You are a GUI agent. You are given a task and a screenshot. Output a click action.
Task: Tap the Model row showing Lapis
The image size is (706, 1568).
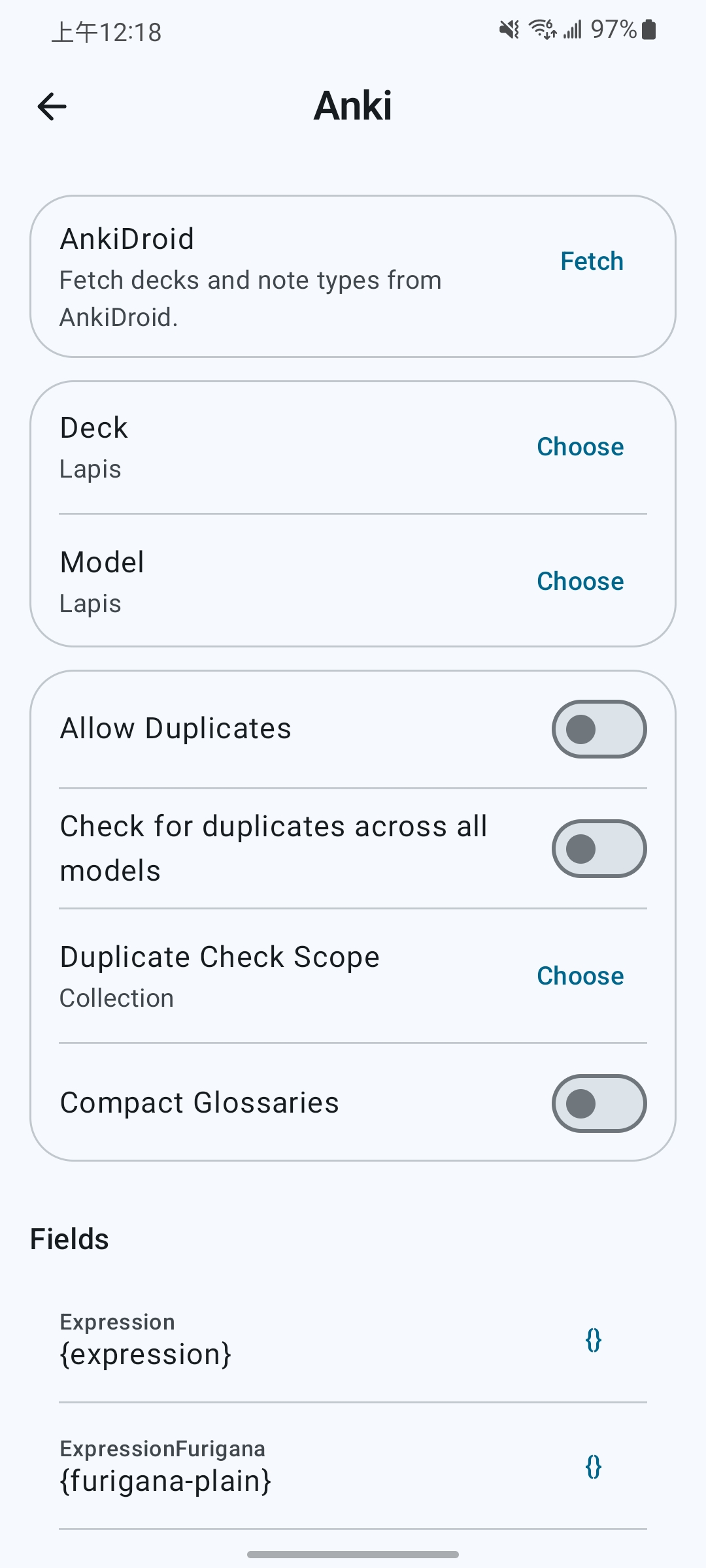353,581
